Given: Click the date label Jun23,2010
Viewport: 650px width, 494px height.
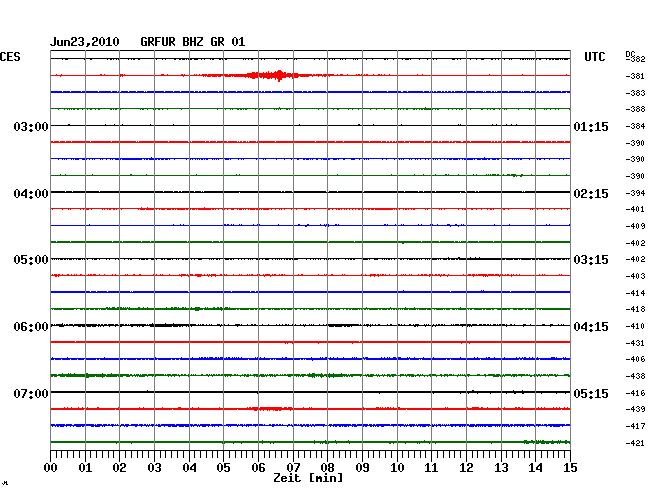Looking at the screenshot, I should (85, 42).
